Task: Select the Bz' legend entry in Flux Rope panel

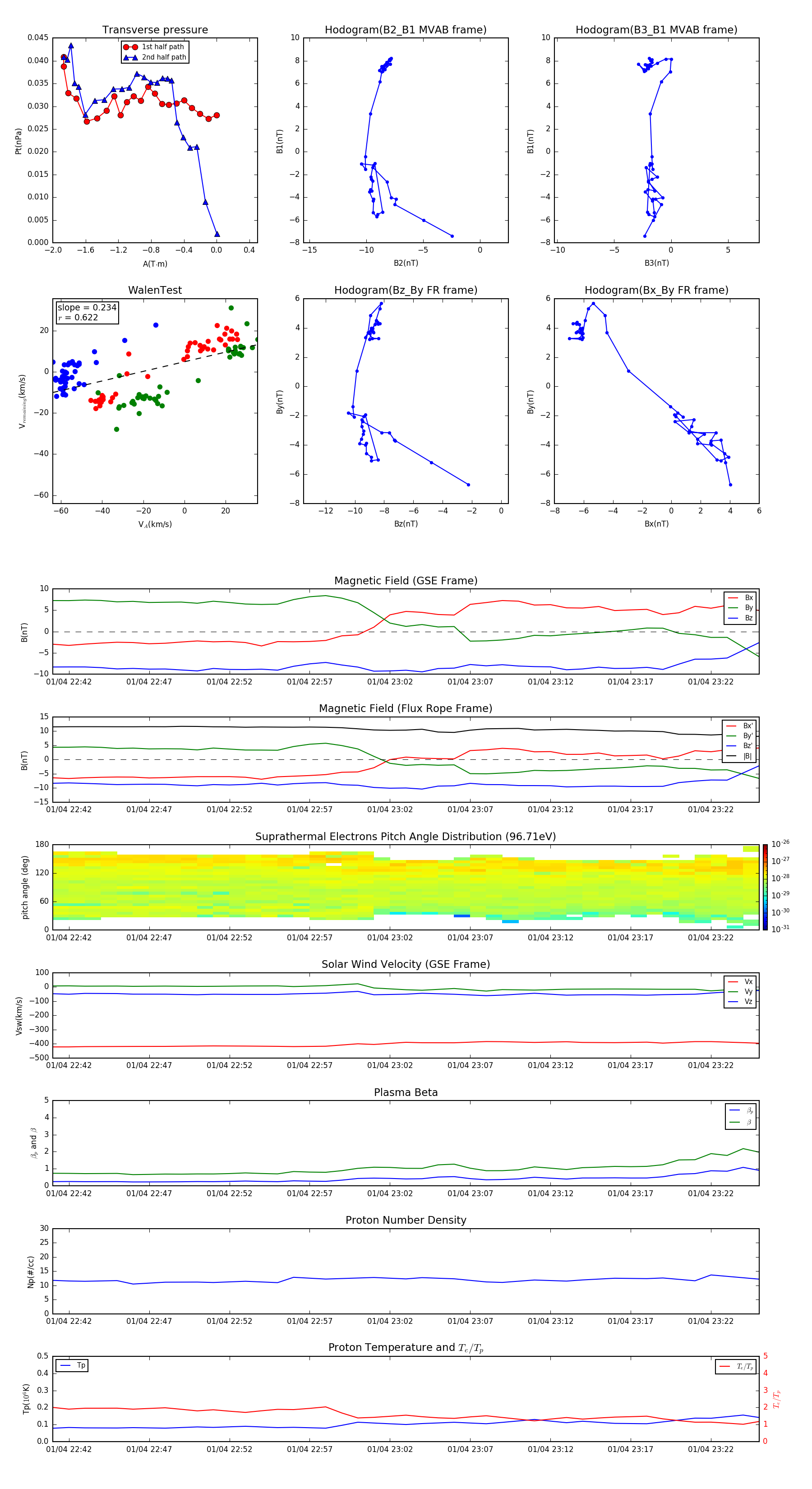Action: (739, 746)
